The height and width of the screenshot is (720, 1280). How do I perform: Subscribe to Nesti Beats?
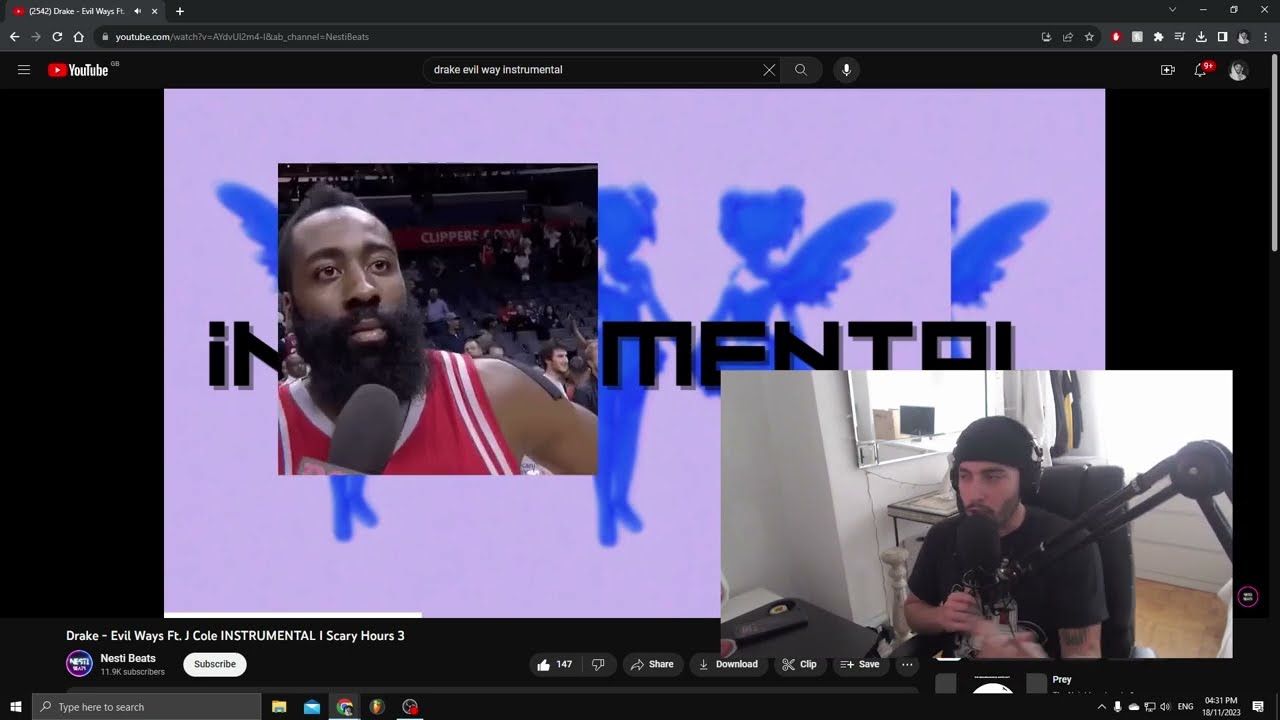pyautogui.click(x=215, y=664)
